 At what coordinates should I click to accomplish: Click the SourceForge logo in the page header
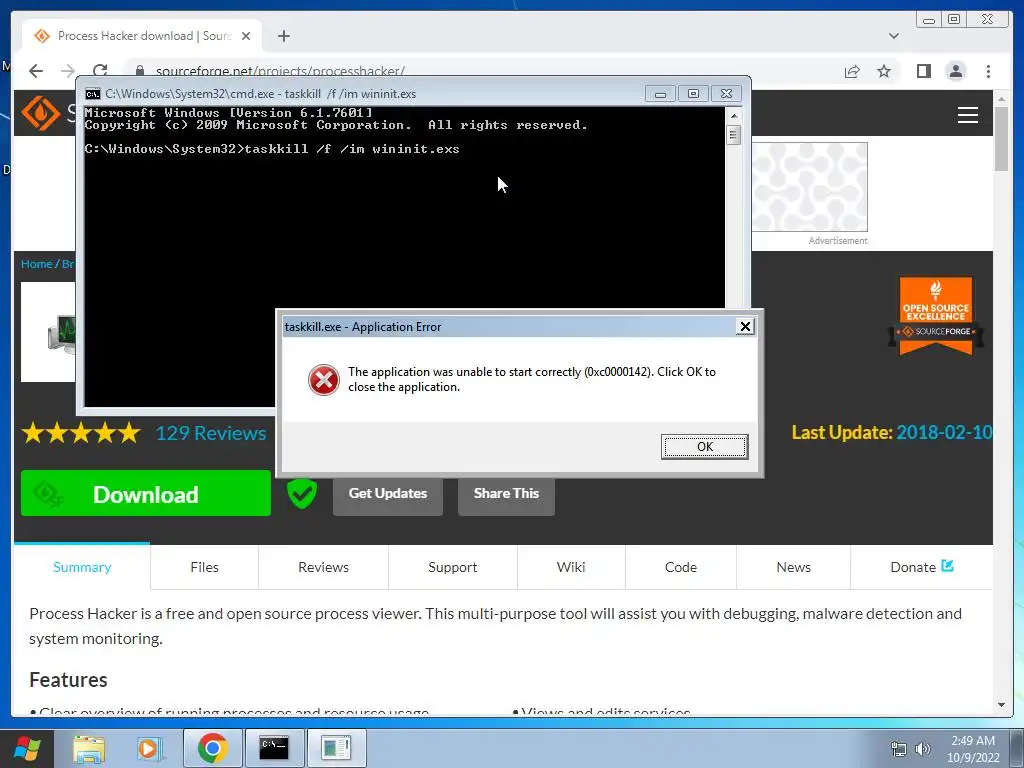(40, 113)
